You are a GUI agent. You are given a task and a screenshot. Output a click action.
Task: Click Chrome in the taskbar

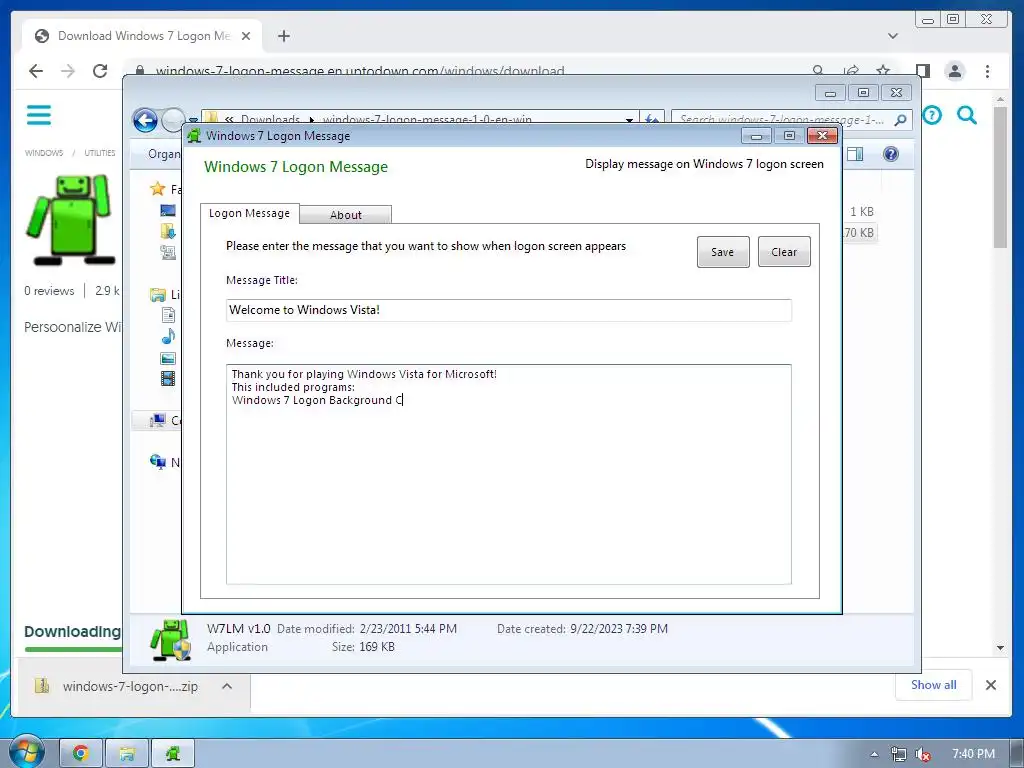click(x=81, y=754)
